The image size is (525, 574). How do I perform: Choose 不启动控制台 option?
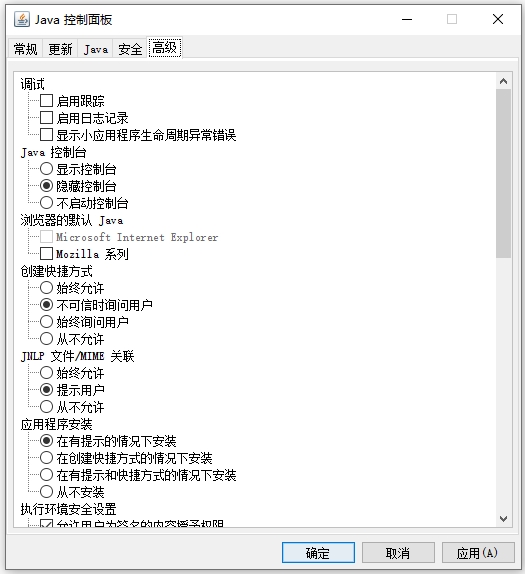tap(46, 203)
